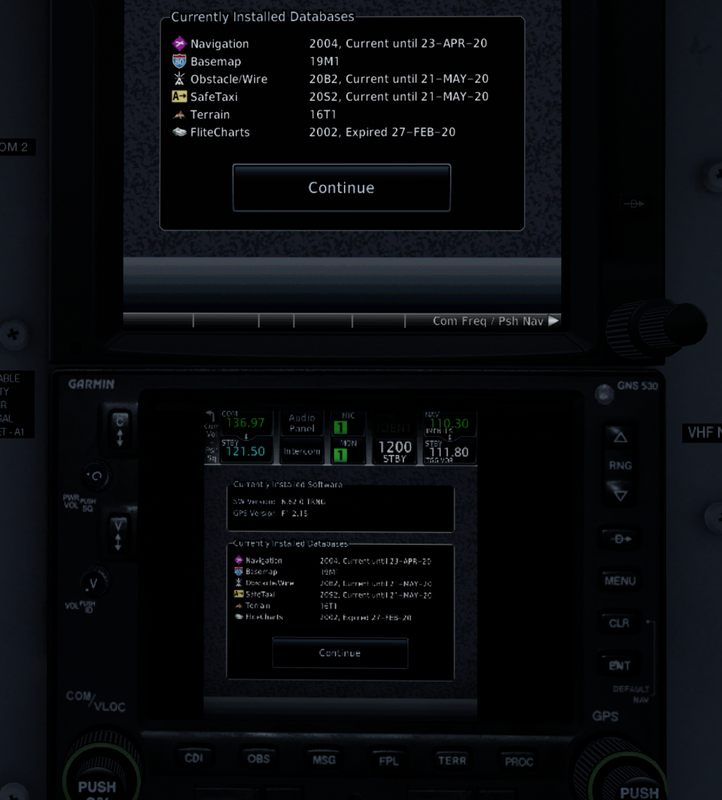The height and width of the screenshot is (800, 722).
Task: Show terrain page with TERR key
Action: (x=452, y=761)
